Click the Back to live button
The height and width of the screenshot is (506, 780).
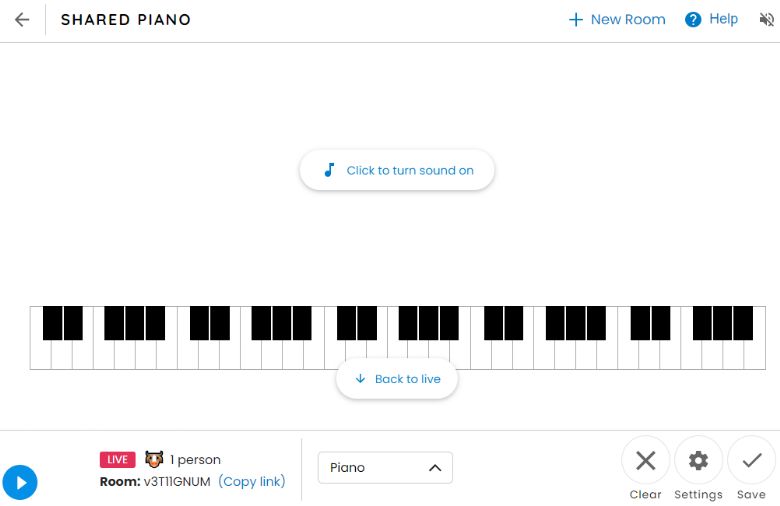click(x=397, y=379)
